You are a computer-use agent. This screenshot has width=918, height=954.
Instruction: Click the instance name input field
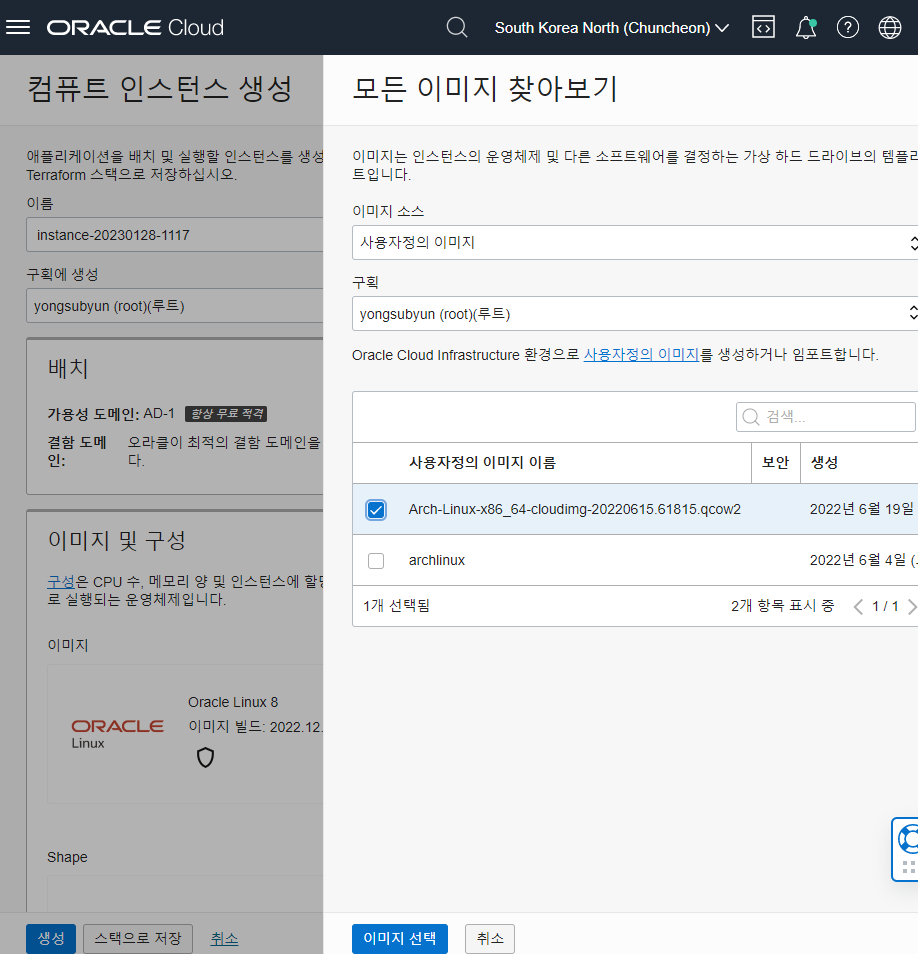click(175, 235)
